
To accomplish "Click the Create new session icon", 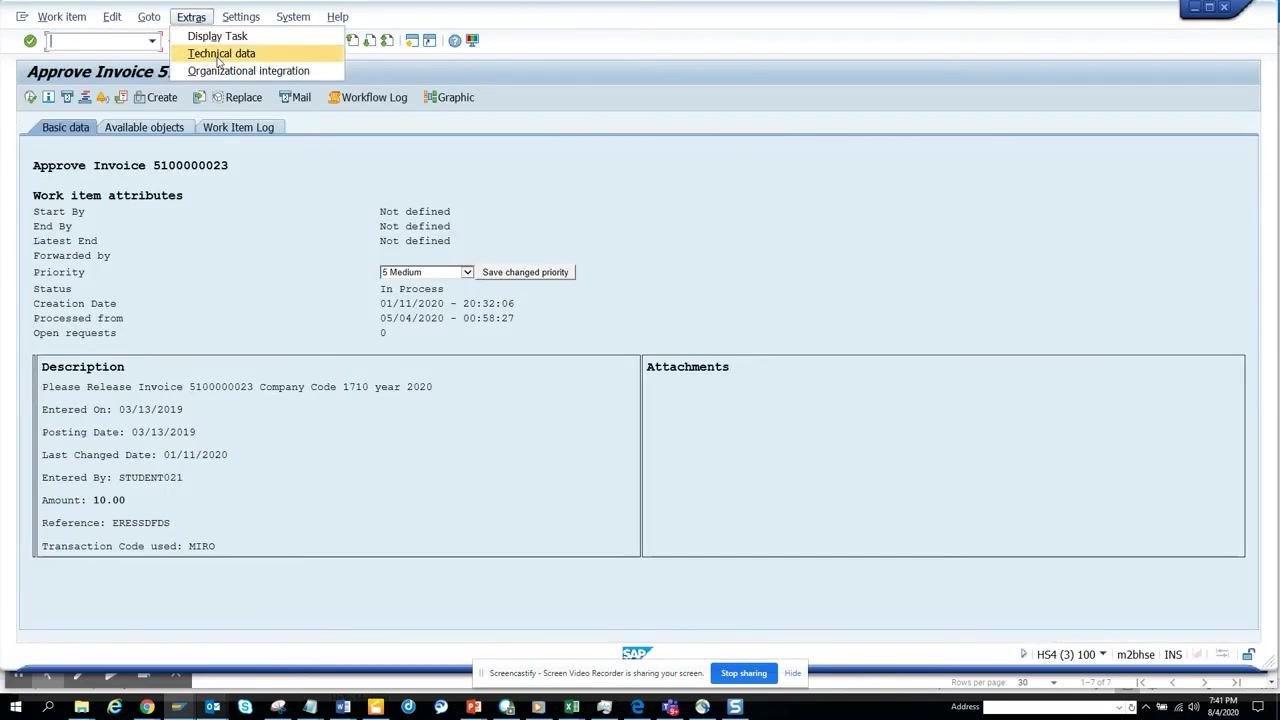I will pos(412,41).
